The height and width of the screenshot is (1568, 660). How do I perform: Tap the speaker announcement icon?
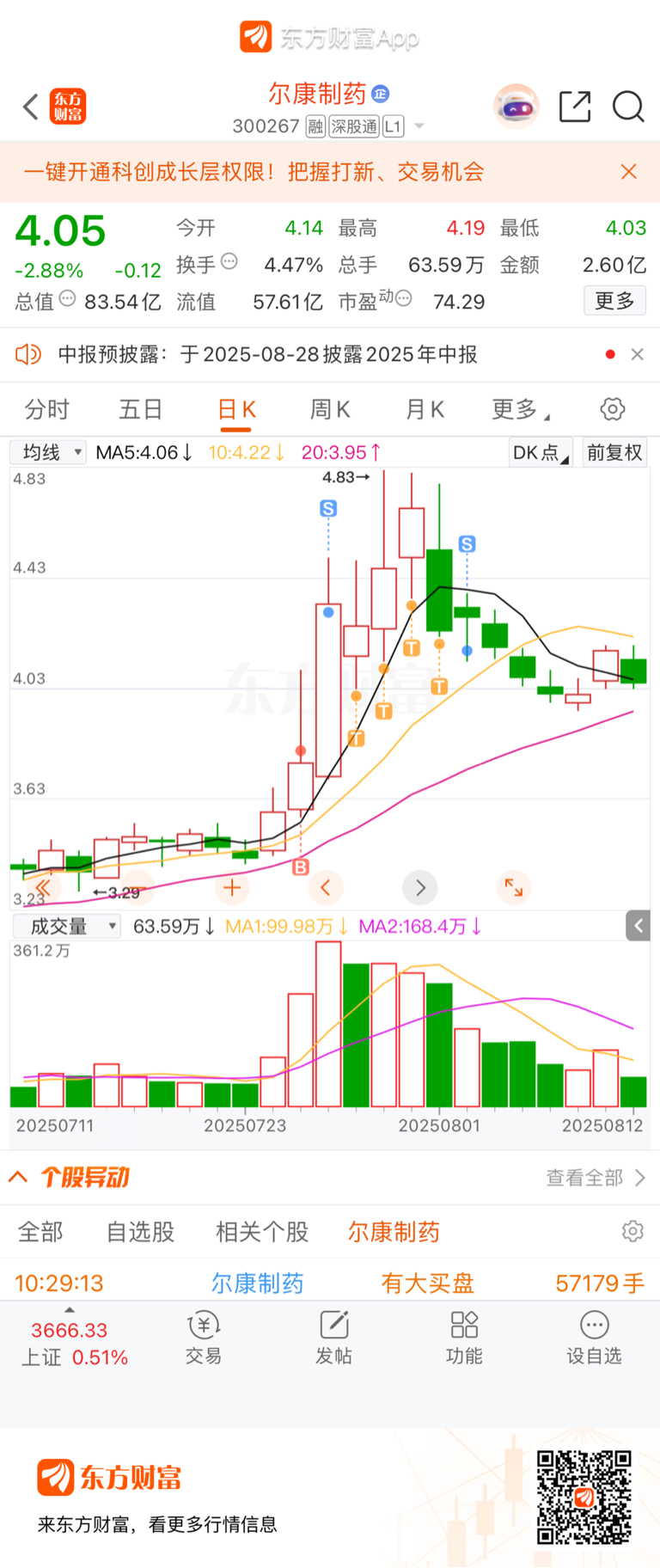28,354
